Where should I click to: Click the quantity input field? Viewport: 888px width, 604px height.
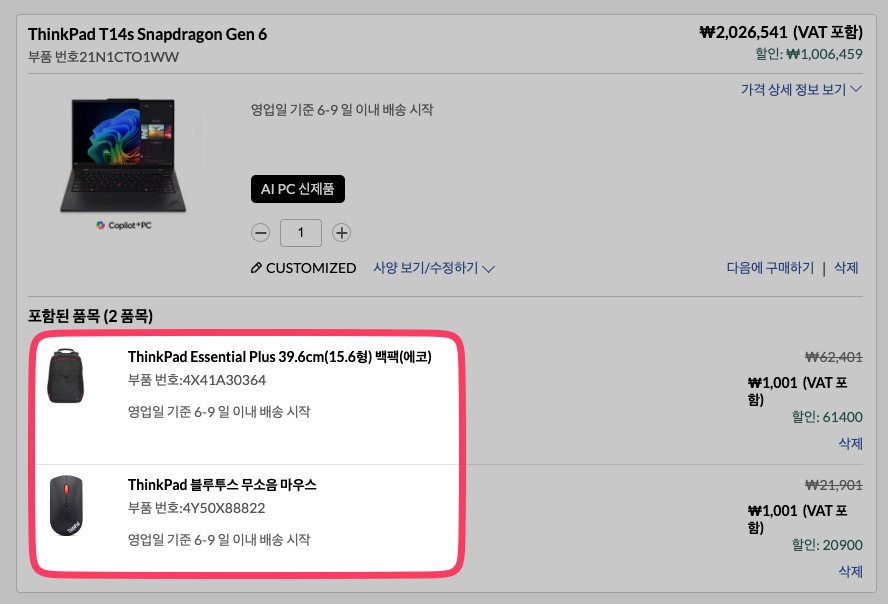click(301, 233)
